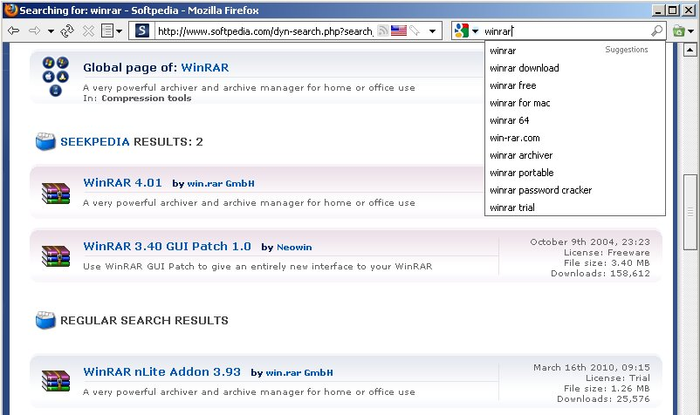Click 'Downloads: 25,576' text

[603, 399]
